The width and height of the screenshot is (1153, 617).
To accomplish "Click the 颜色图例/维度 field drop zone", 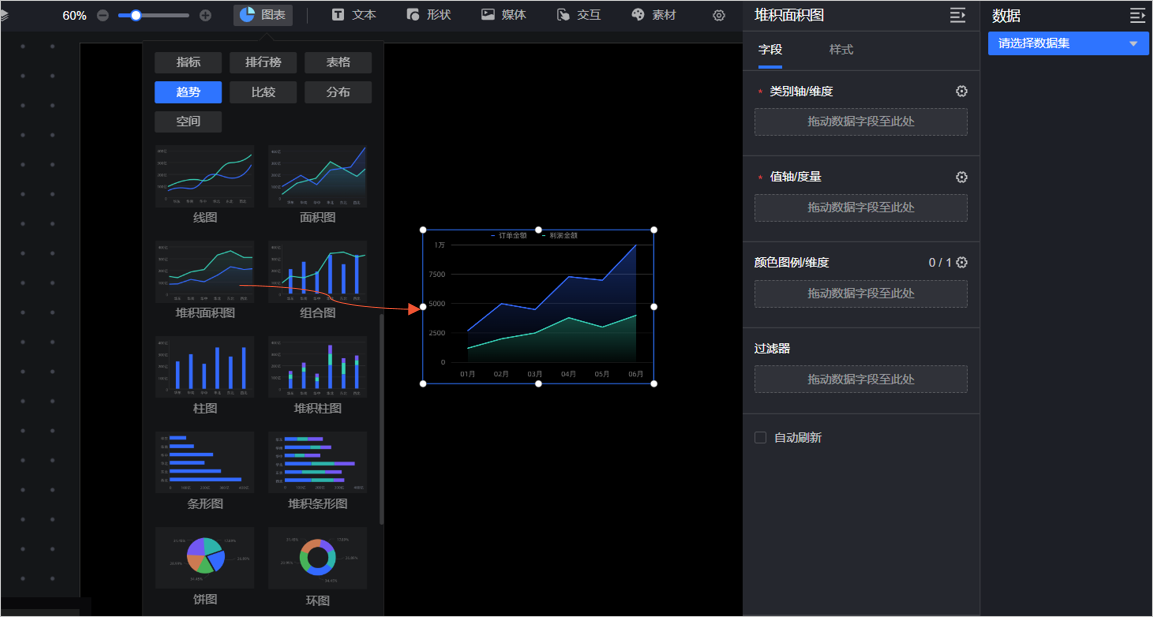I will (x=861, y=293).
